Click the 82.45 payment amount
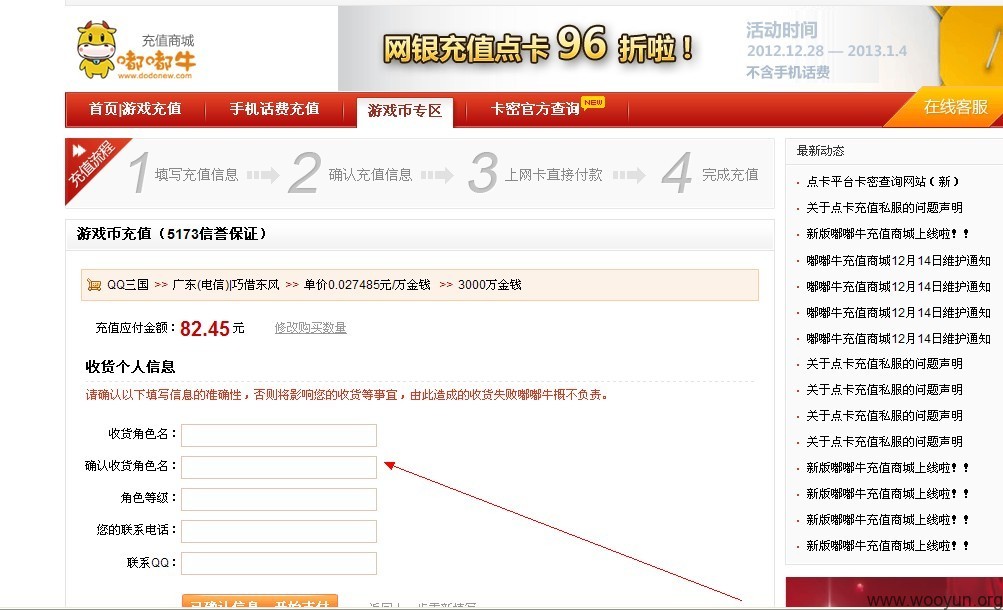Image resolution: width=1003 pixels, height=610 pixels. [x=205, y=329]
